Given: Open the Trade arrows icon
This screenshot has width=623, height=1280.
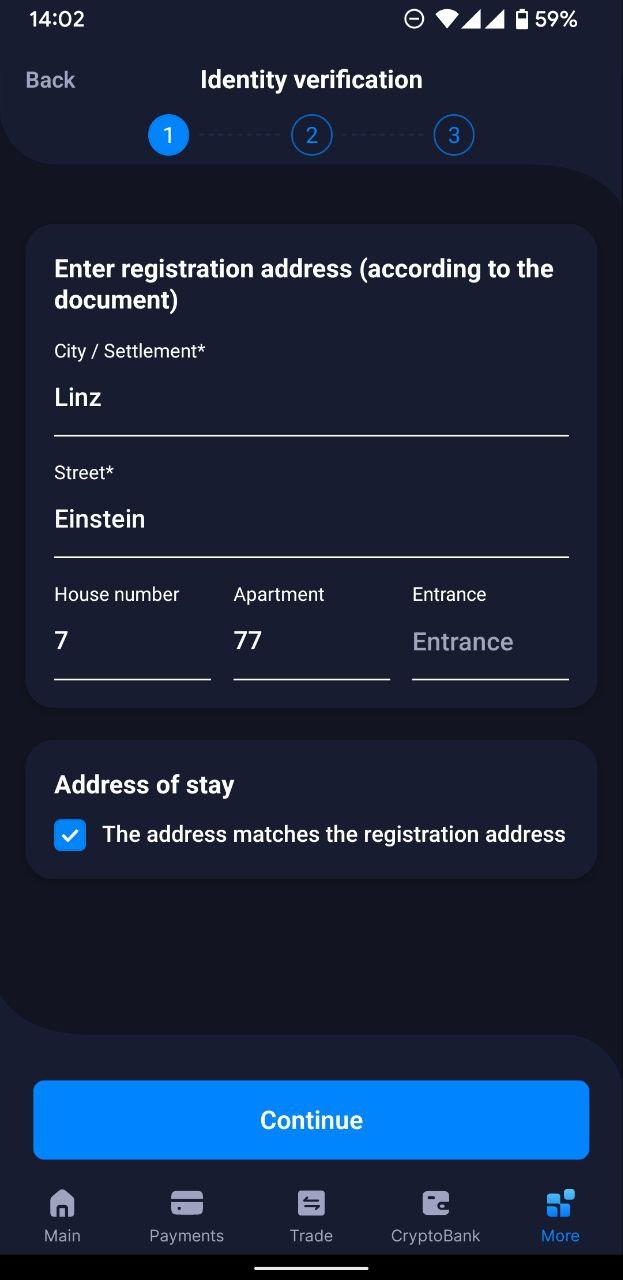Looking at the screenshot, I should click(x=311, y=1203).
